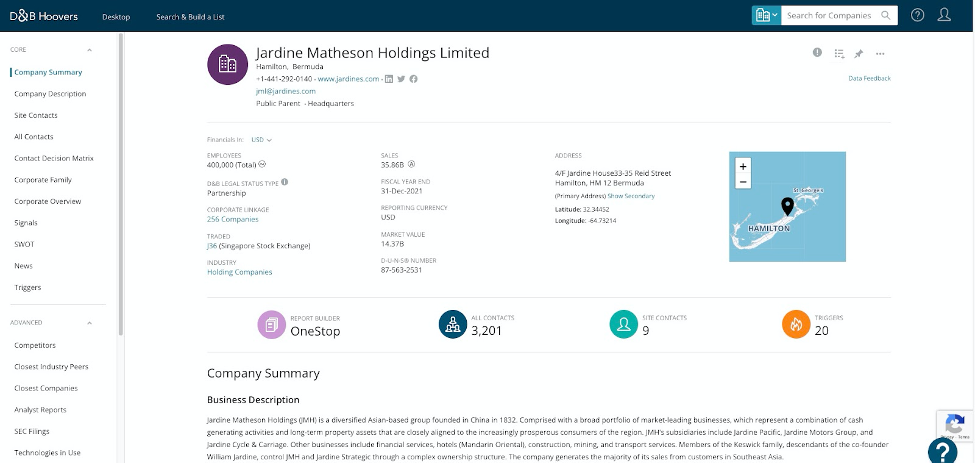This screenshot has height=464, width=977.
Task: Click the icon next to 400,000 (Total) employees
Action: 262,164
